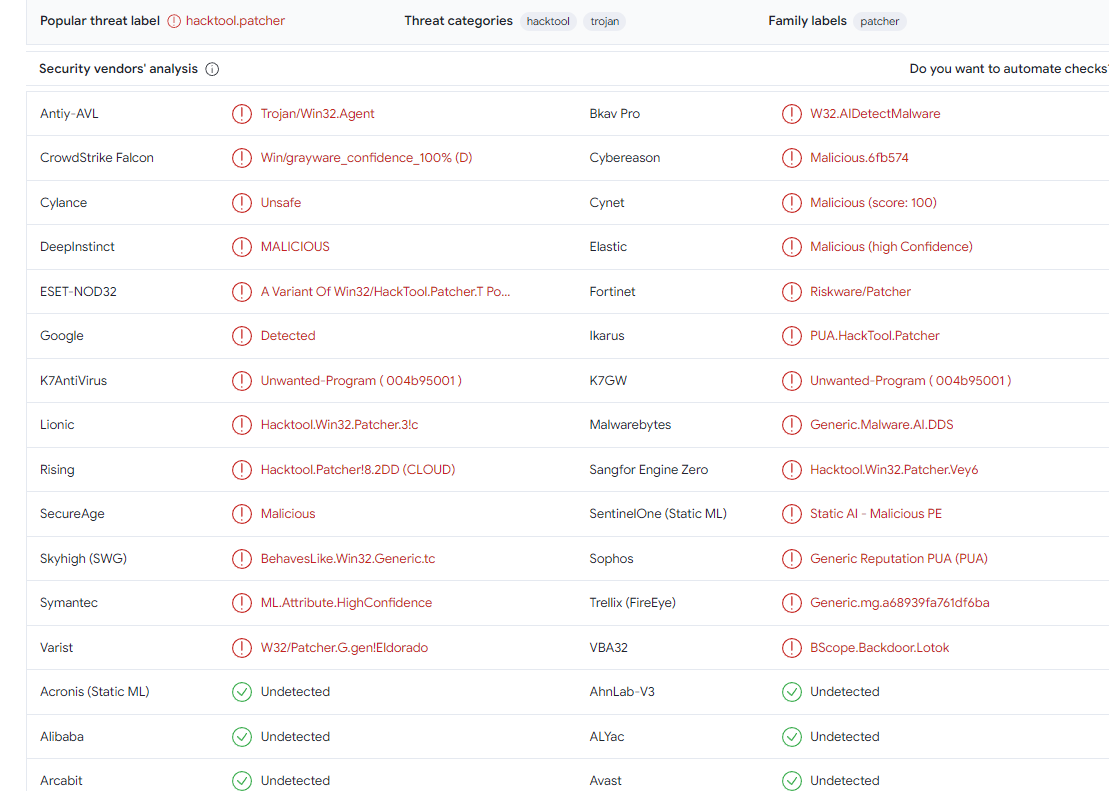Click the alert icon in the Skyhigh (SWG) row
Viewport: 1109px width, 791px height.
(242, 559)
